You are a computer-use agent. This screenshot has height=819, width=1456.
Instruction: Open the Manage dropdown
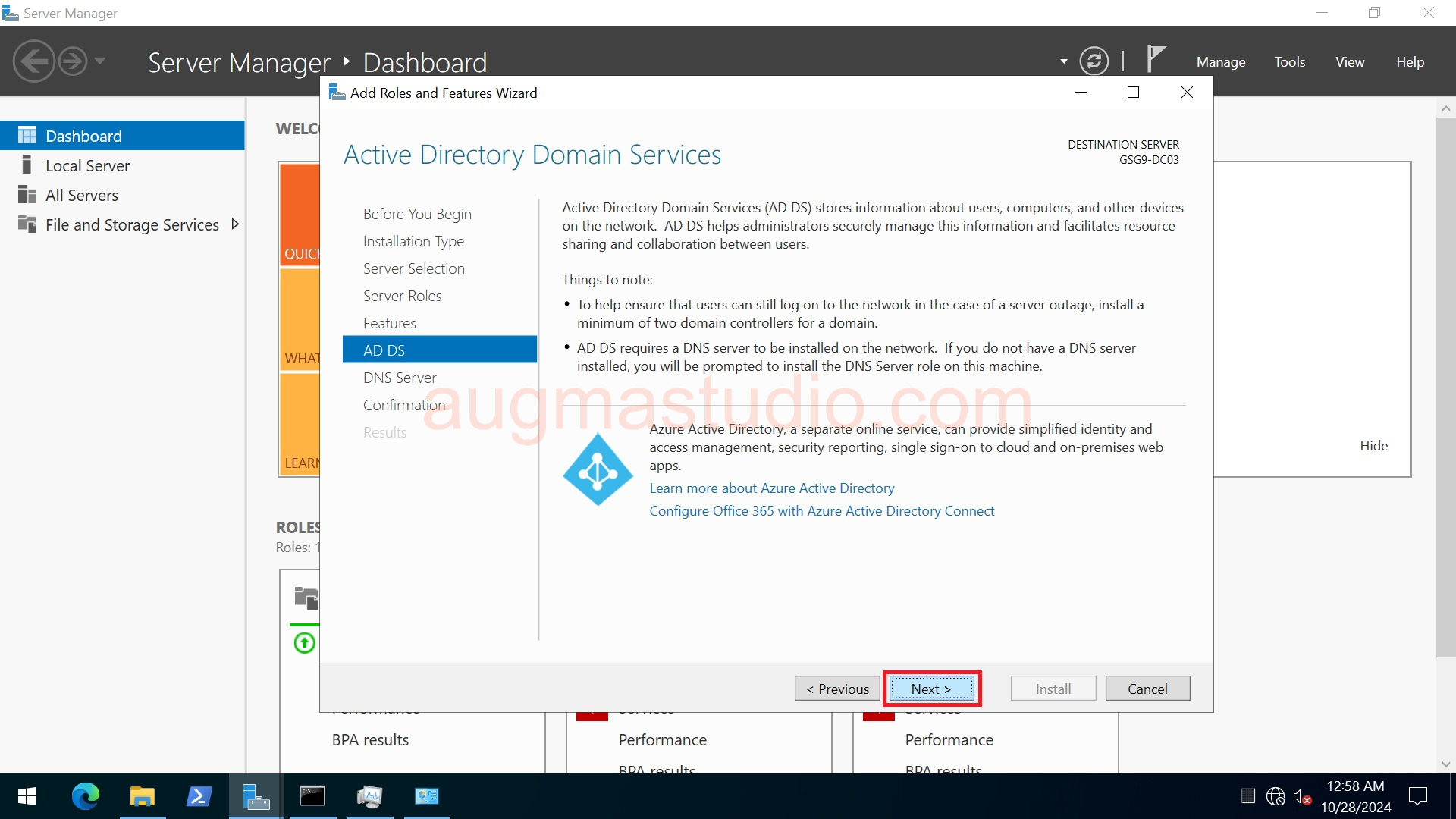click(1220, 61)
